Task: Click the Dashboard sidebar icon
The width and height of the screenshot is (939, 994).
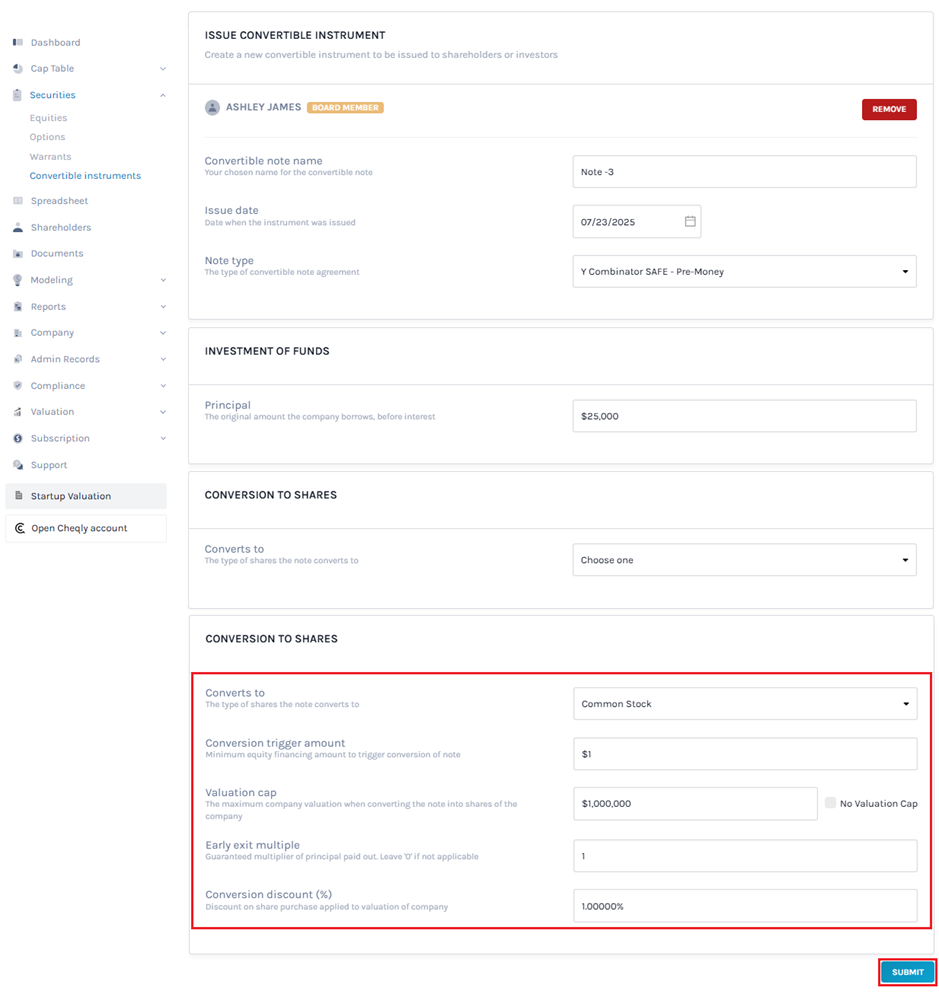Action: [x=18, y=42]
